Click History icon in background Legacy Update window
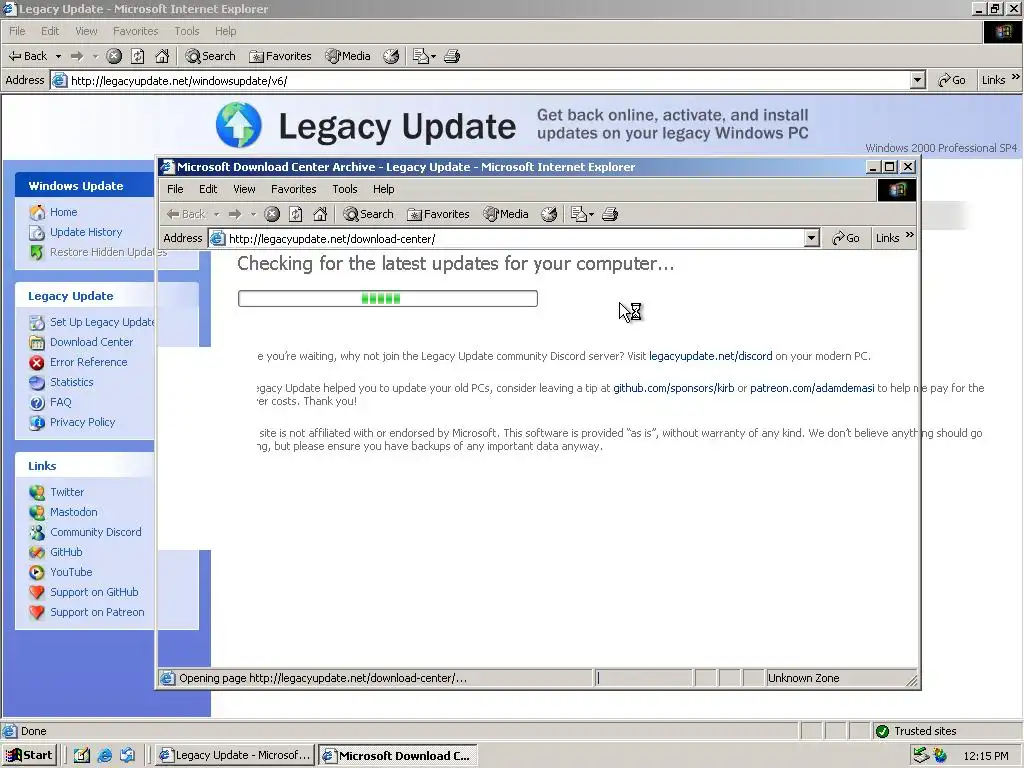This screenshot has width=1024, height=768. pyautogui.click(x=391, y=56)
